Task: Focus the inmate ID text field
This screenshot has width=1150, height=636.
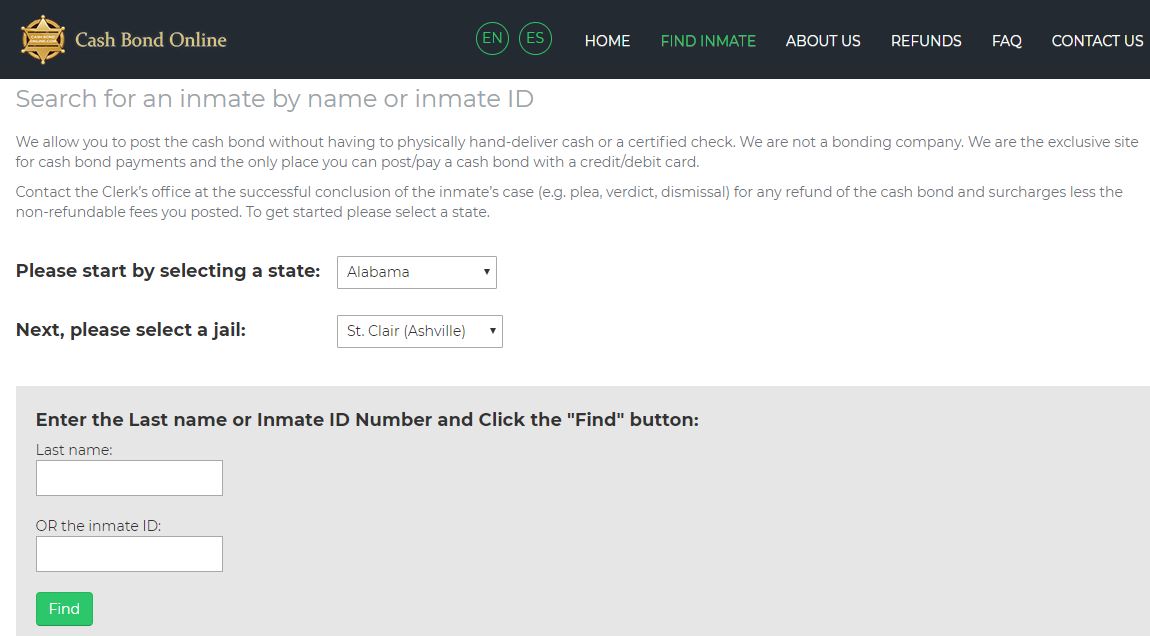Action: (x=129, y=554)
